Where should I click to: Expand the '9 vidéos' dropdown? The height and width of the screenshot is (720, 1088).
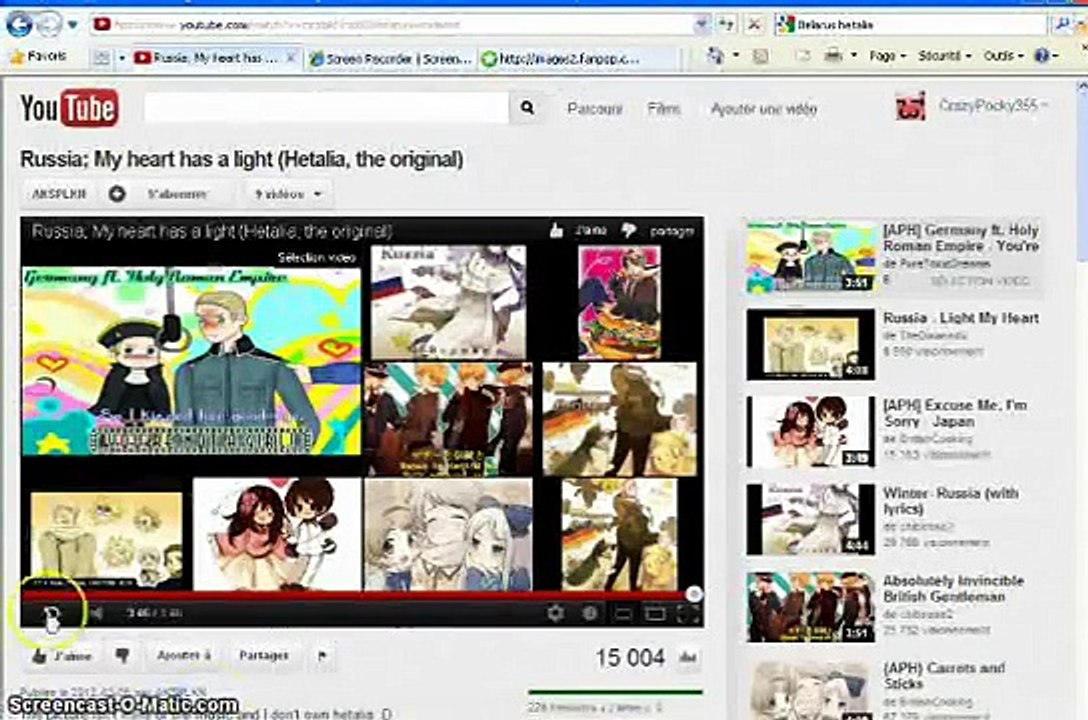pyautogui.click(x=288, y=194)
